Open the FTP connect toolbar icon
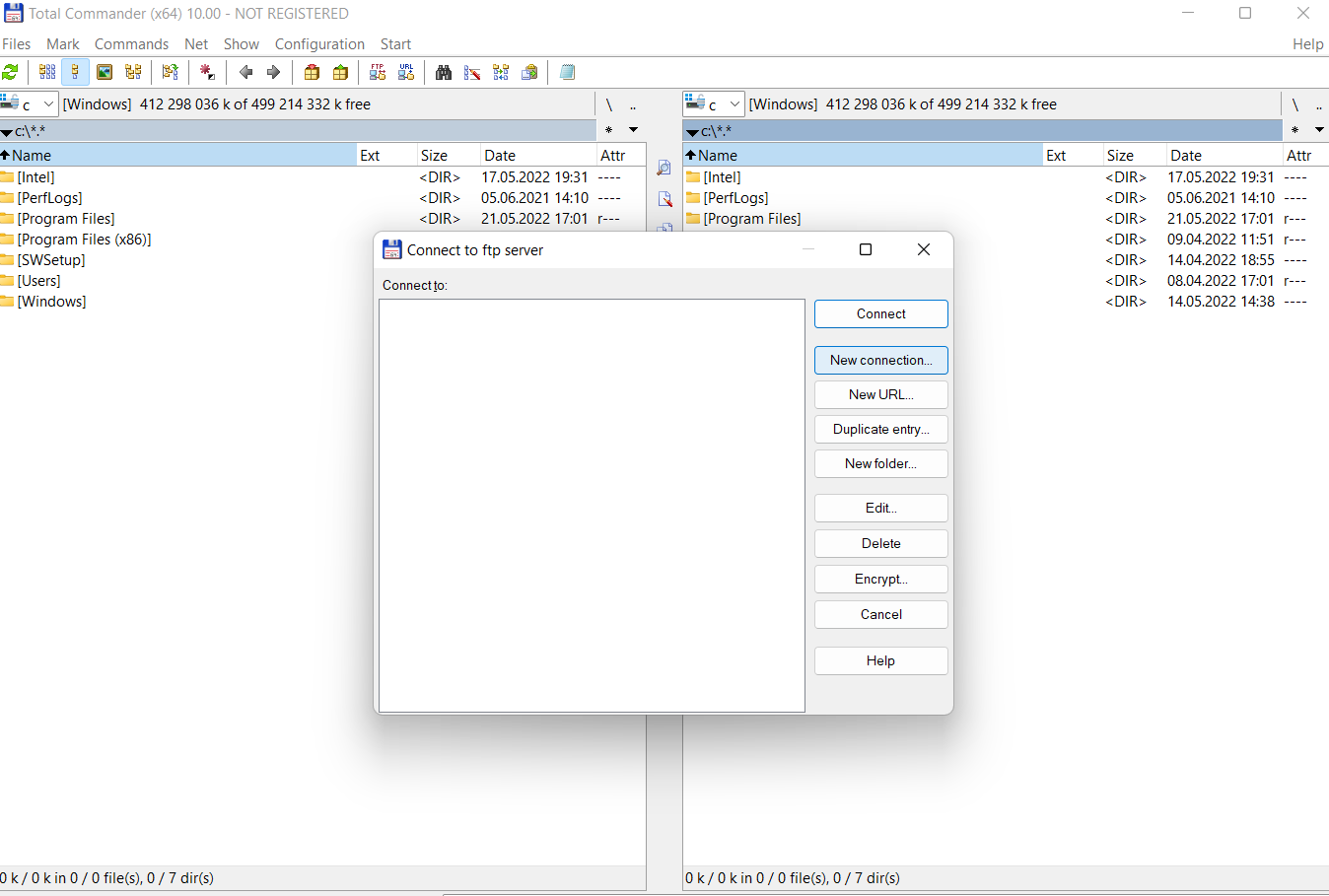Image resolution: width=1329 pixels, height=896 pixels. [x=378, y=72]
